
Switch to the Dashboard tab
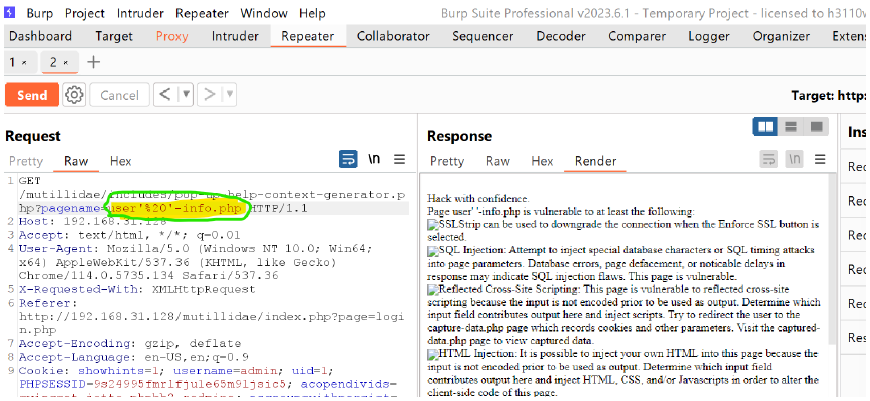click(41, 37)
